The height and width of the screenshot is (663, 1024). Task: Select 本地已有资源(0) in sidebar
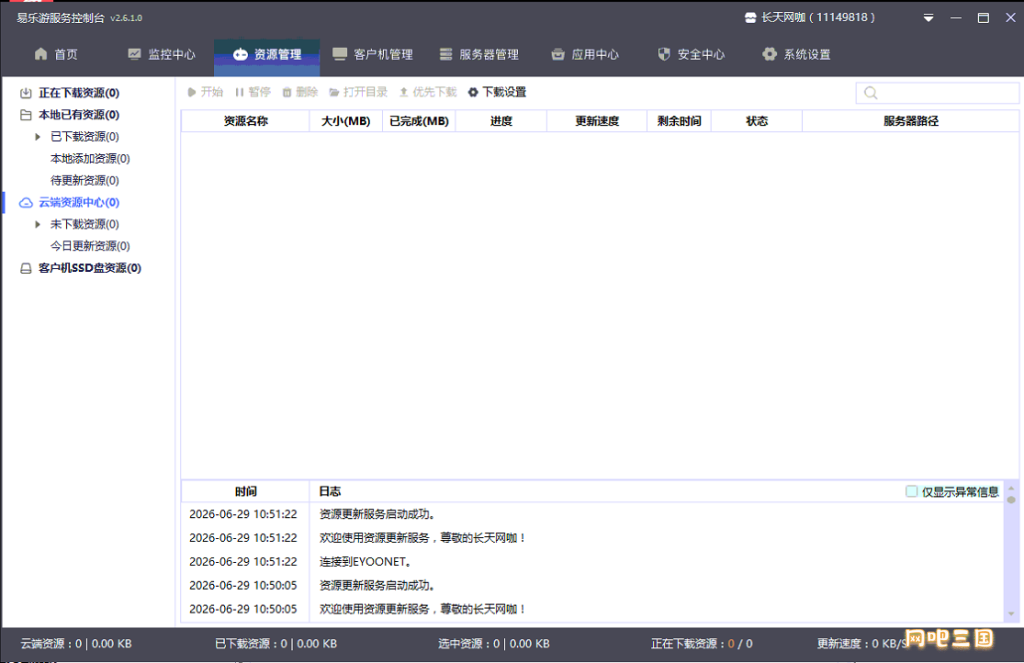[79, 115]
